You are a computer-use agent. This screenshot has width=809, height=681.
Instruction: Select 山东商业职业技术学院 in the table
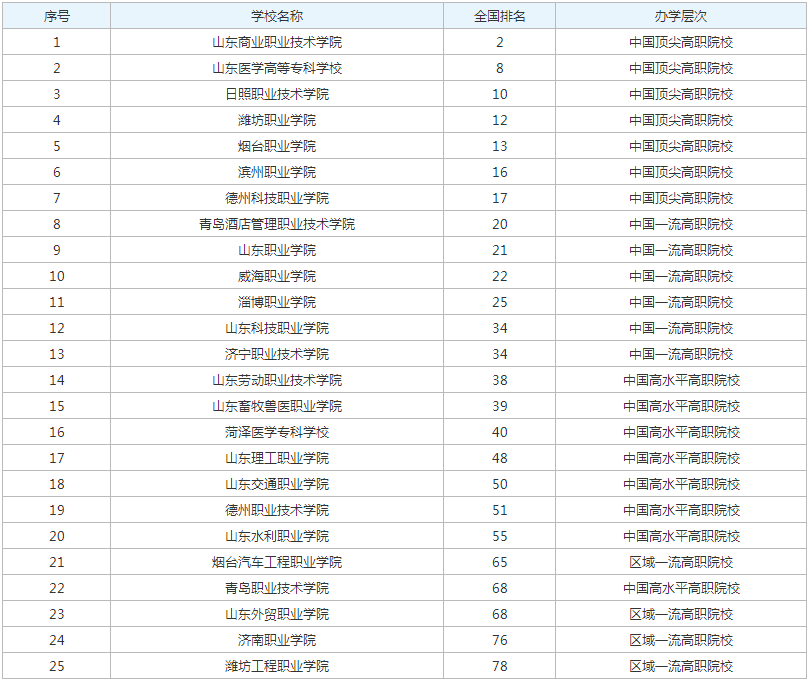(277, 42)
